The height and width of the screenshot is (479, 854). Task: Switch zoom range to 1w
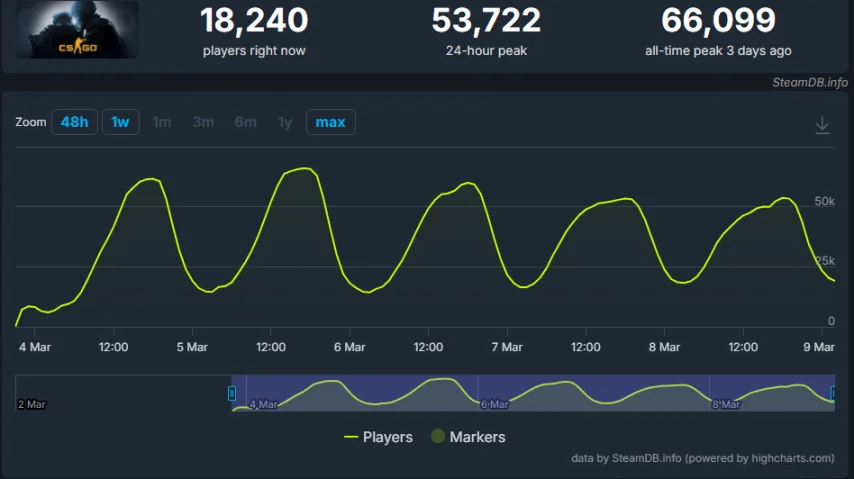coord(120,122)
